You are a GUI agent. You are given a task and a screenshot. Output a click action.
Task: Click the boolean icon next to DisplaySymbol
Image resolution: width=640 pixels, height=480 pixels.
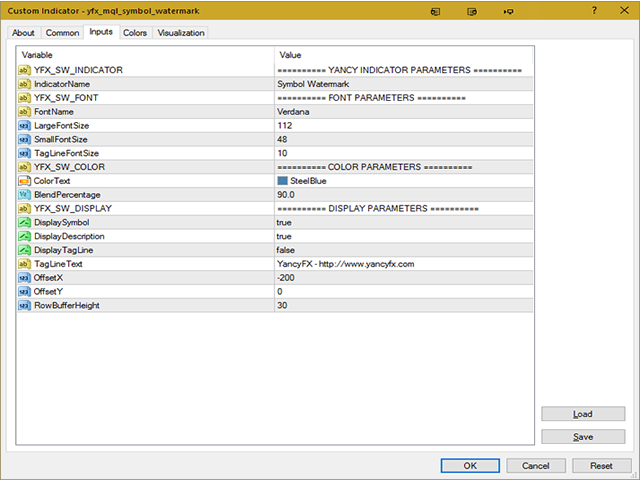pos(24,222)
